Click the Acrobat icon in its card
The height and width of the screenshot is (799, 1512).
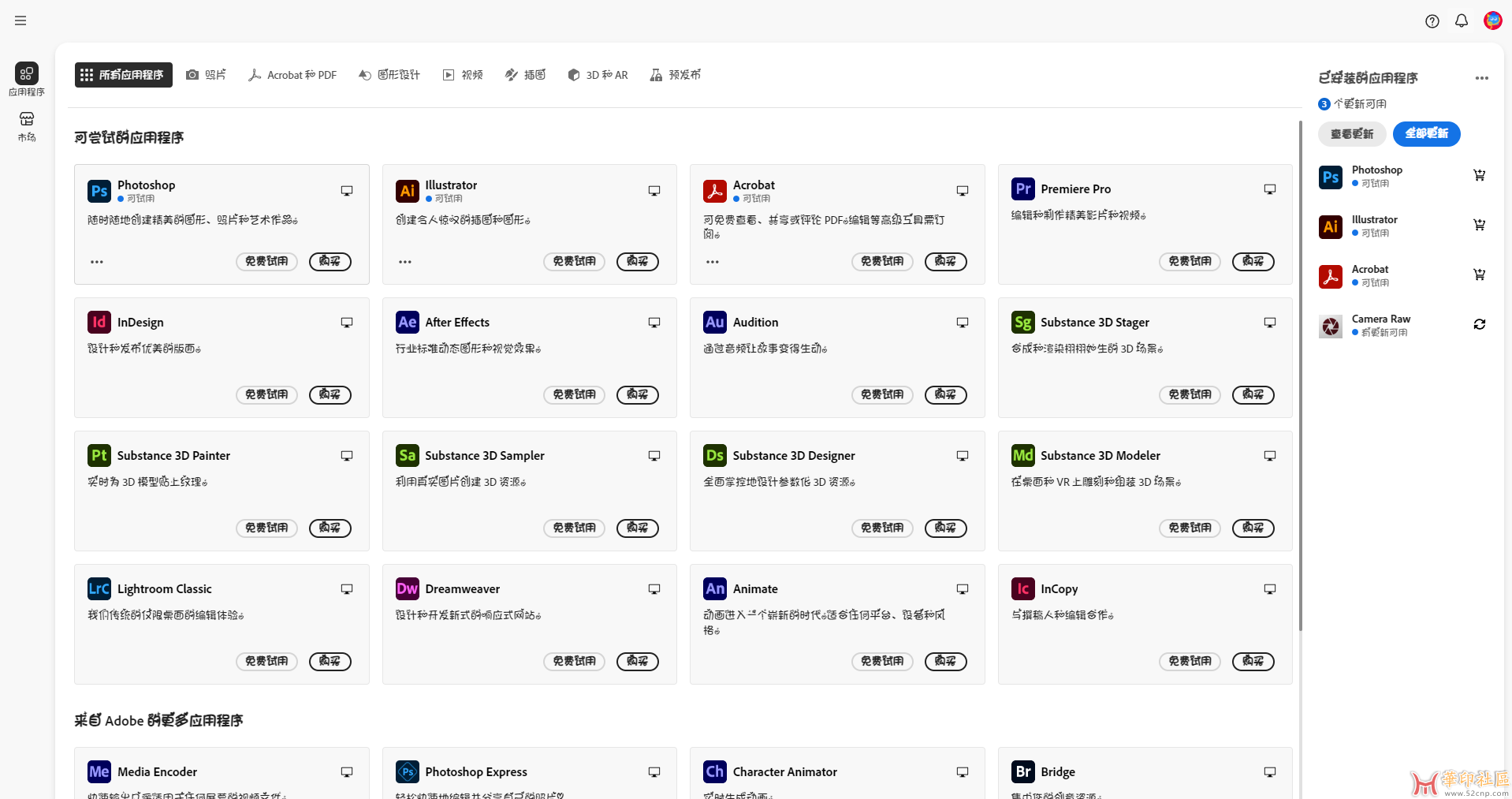715,191
